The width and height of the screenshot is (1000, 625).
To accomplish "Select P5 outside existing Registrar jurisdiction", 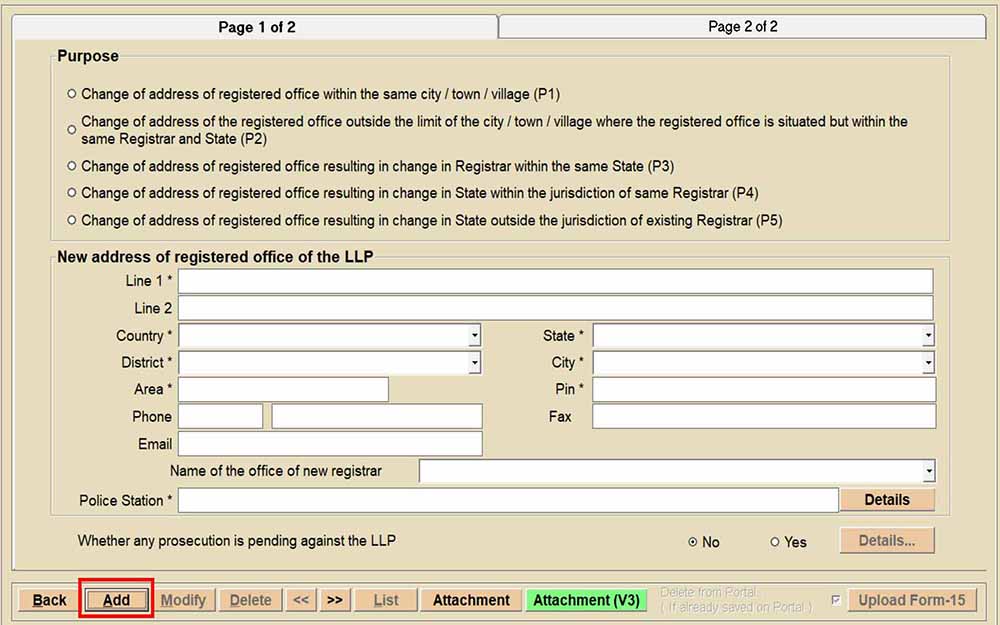I will pos(71,220).
